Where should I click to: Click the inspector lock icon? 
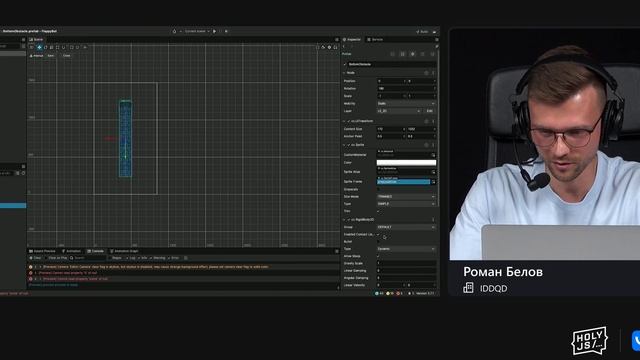(x=436, y=47)
